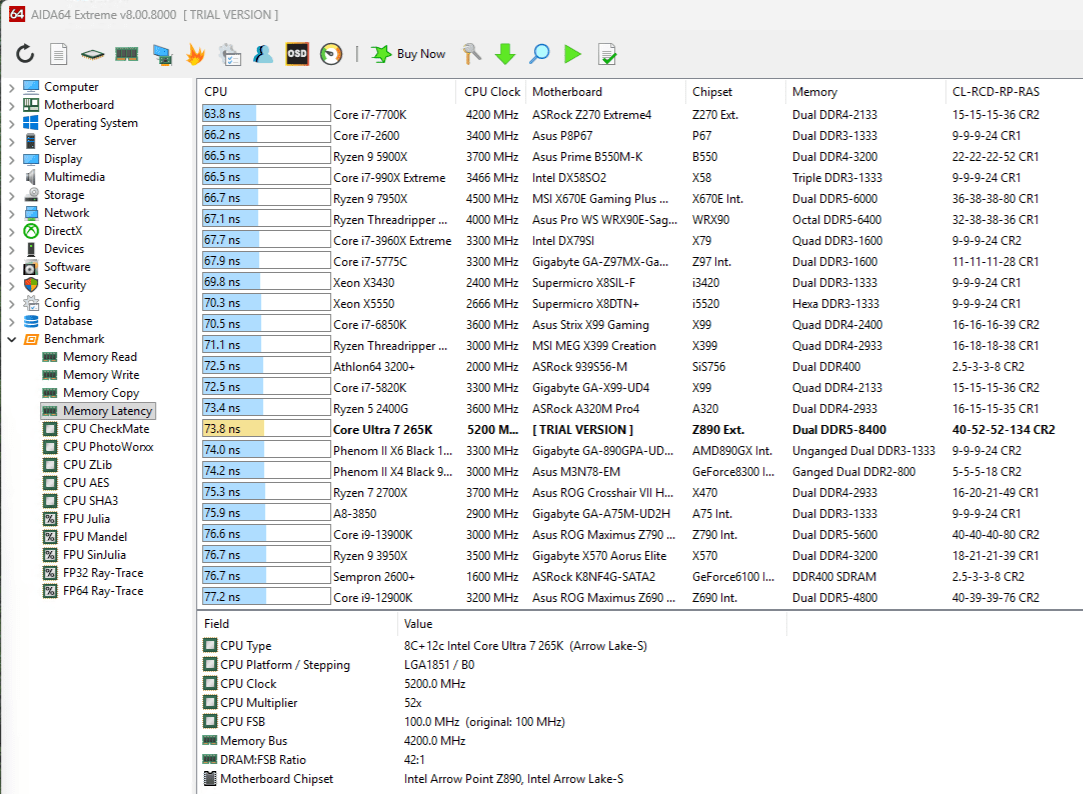
Task: Expand the Operating System node
Action: point(12,123)
